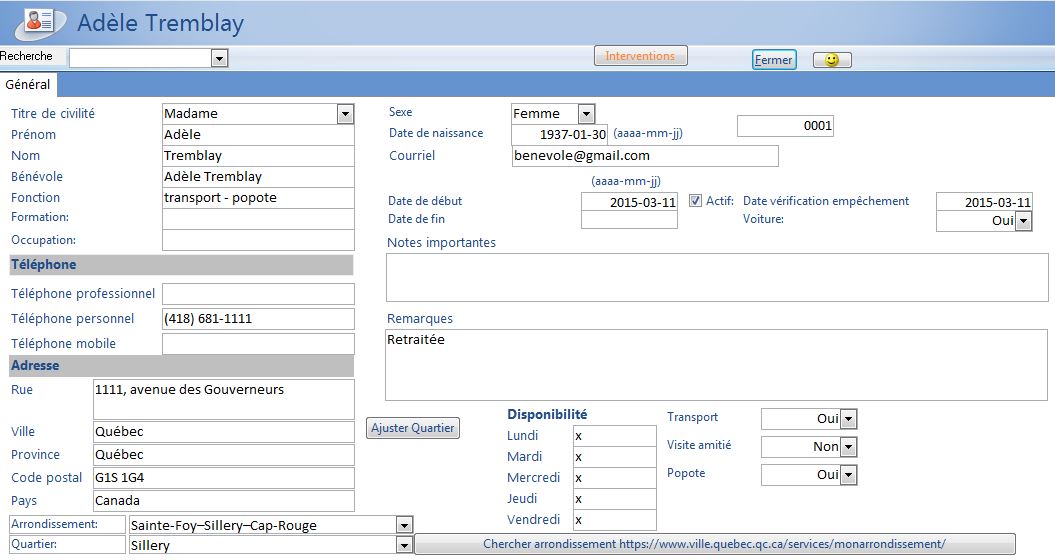Click the Rue field with 1111, avenue des Gouverneurs
Screen dimensions: 1055x560
(x=223, y=400)
